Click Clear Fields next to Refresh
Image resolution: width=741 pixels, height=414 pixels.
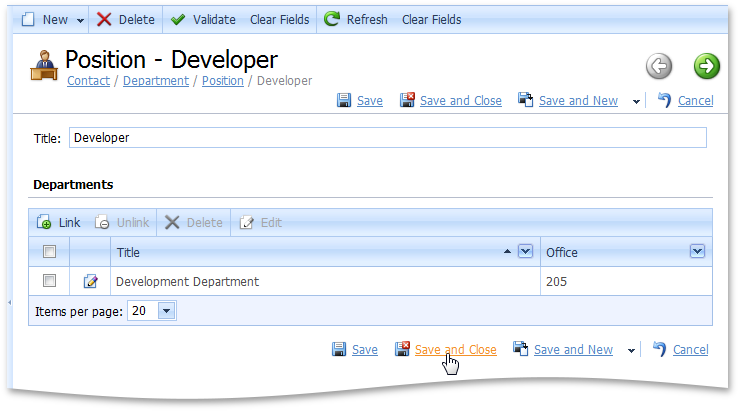(x=431, y=20)
